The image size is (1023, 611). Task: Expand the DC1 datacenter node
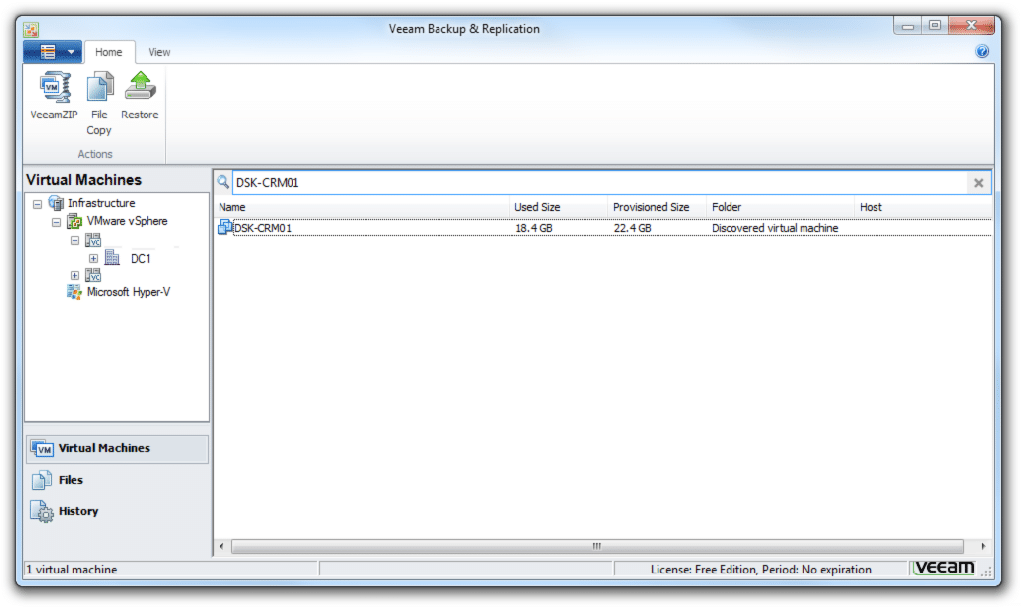[93, 259]
